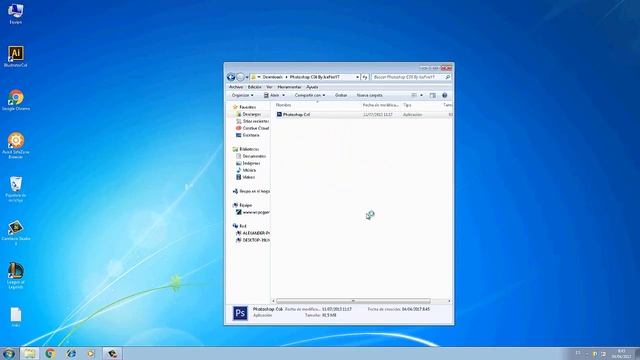Click the Explorer help icon
The image size is (640, 360).
[444, 96]
